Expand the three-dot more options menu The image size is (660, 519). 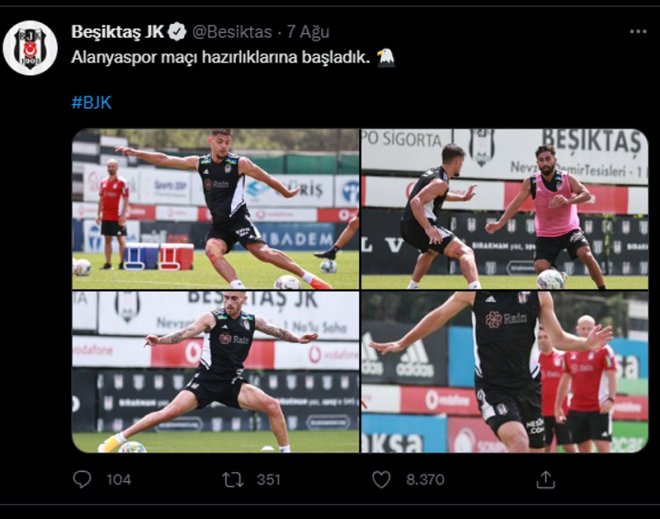pyautogui.click(x=638, y=32)
